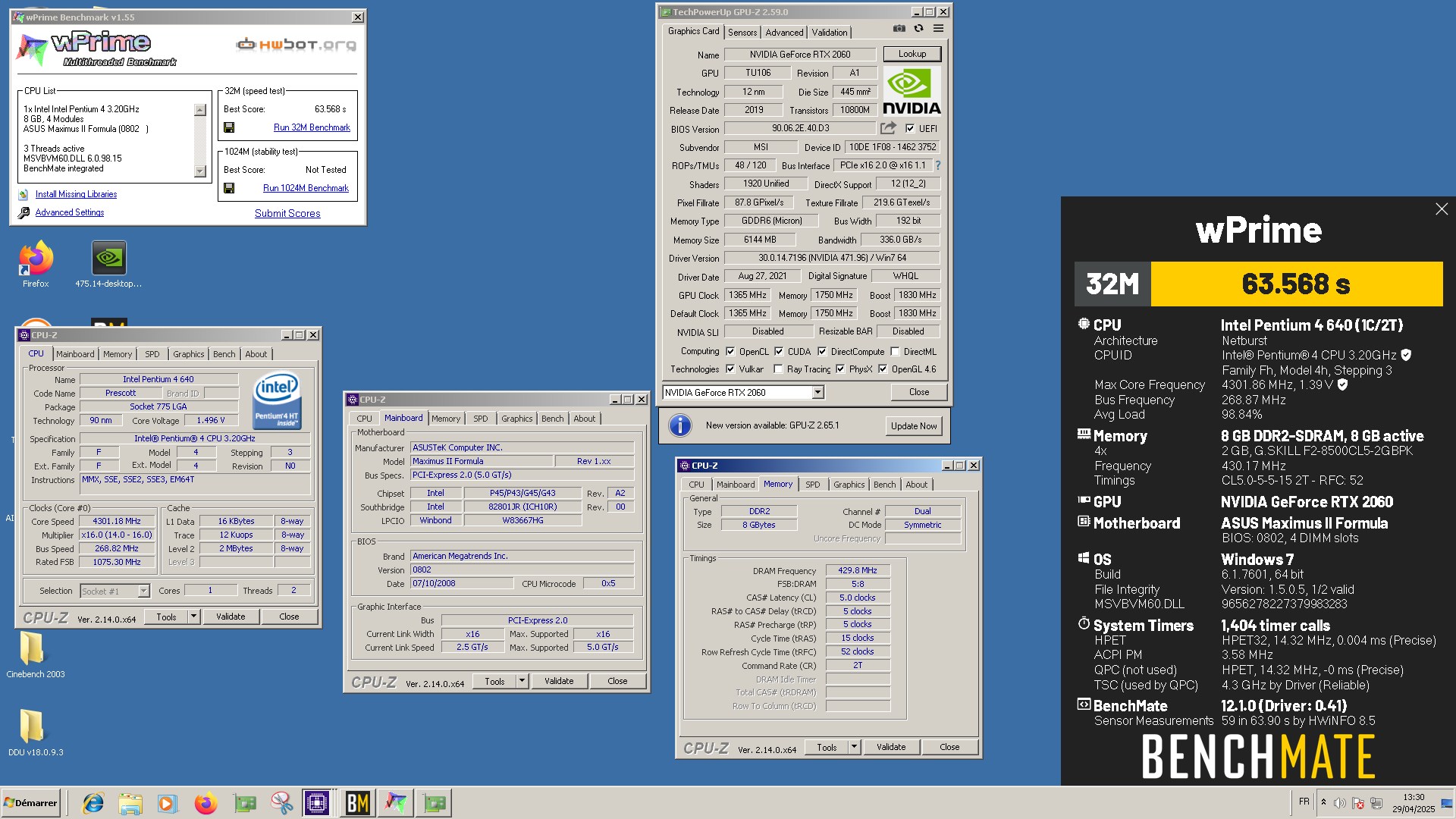Switch to the Validation tab in GPU-Z

(829, 33)
